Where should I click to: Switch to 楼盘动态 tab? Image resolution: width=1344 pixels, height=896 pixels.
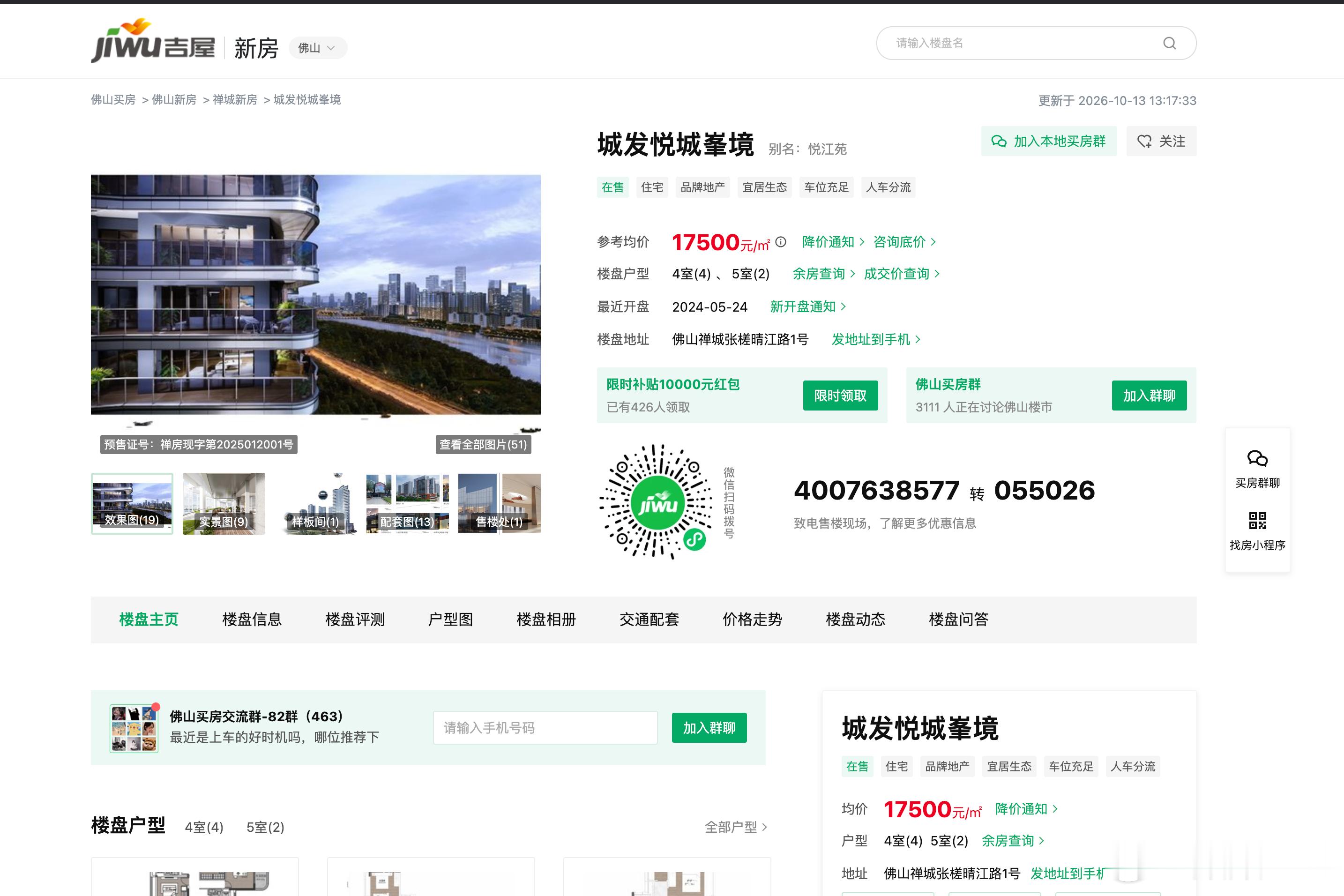tap(855, 620)
